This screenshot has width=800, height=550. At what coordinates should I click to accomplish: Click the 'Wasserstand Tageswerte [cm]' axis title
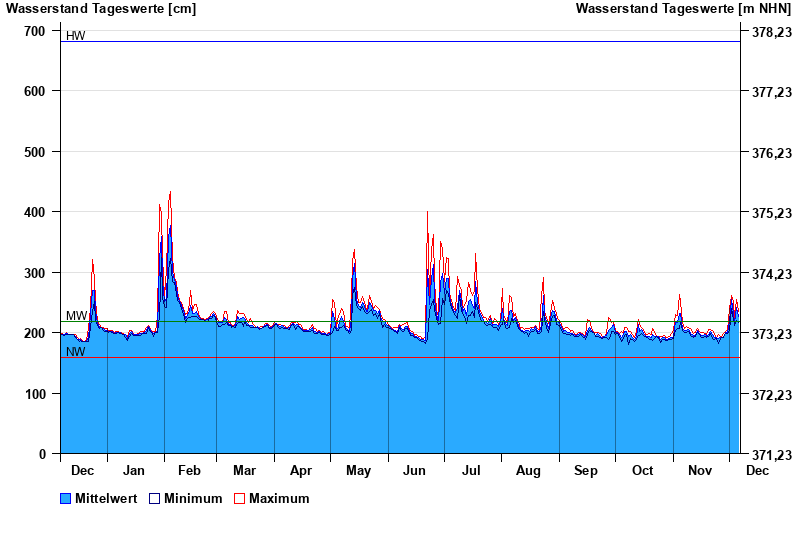pyautogui.click(x=101, y=9)
